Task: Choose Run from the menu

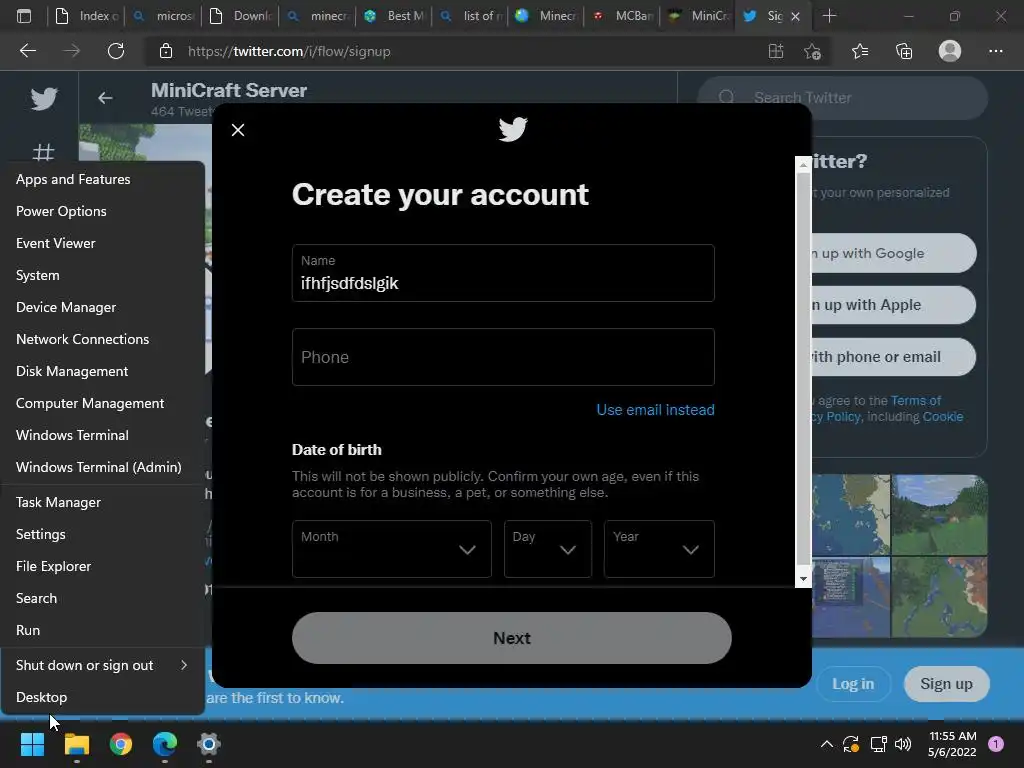Action: tap(103, 630)
